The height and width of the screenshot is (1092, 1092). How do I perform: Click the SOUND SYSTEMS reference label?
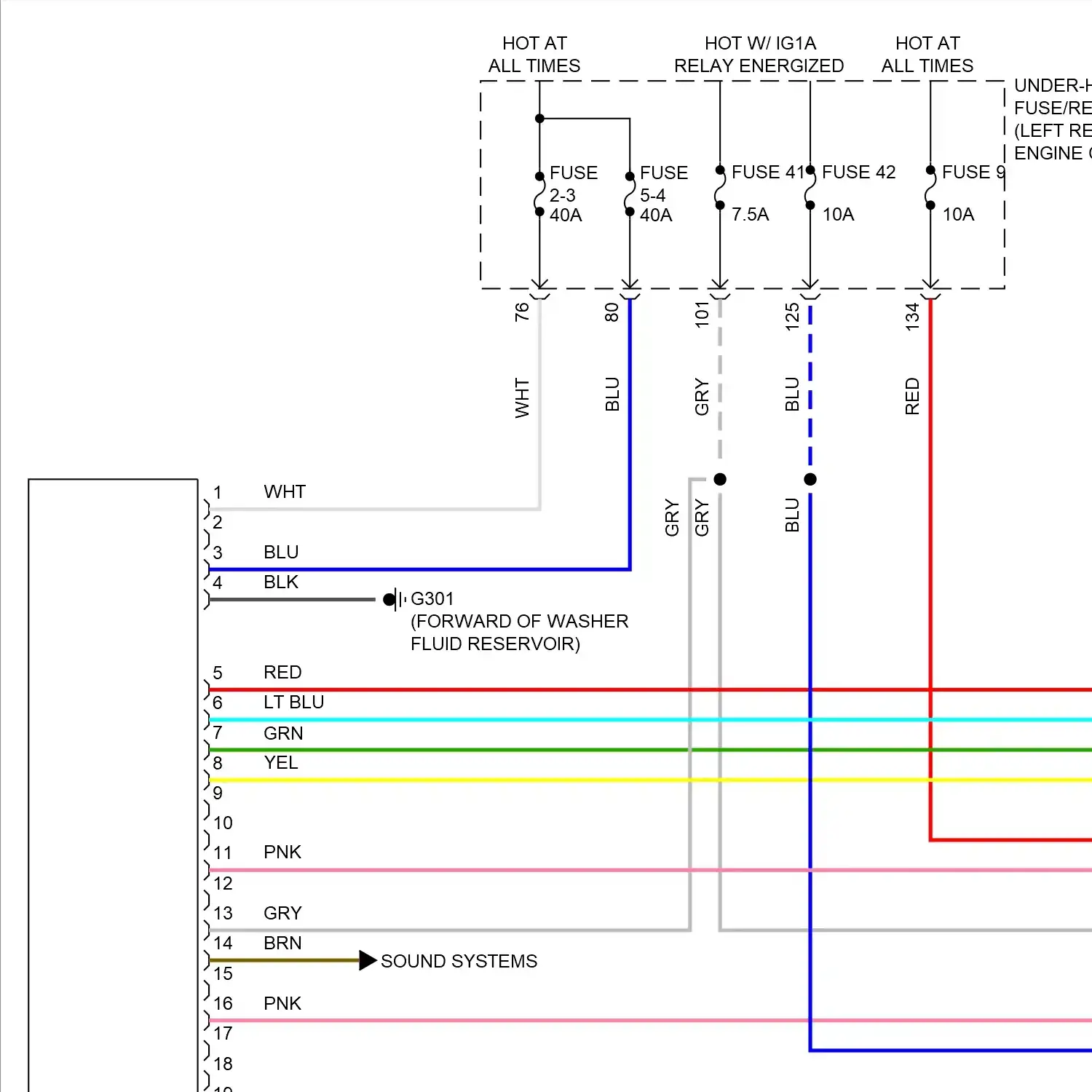tap(459, 961)
